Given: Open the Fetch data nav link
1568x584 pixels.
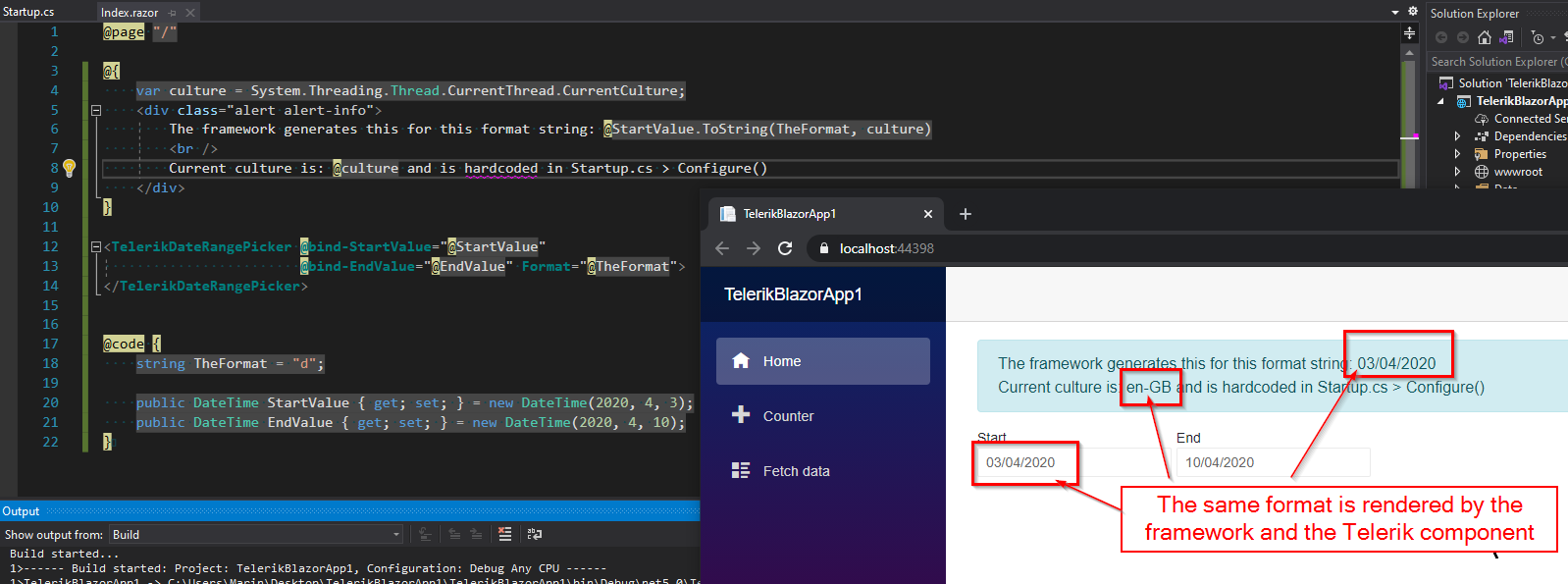Looking at the screenshot, I should (823, 471).
